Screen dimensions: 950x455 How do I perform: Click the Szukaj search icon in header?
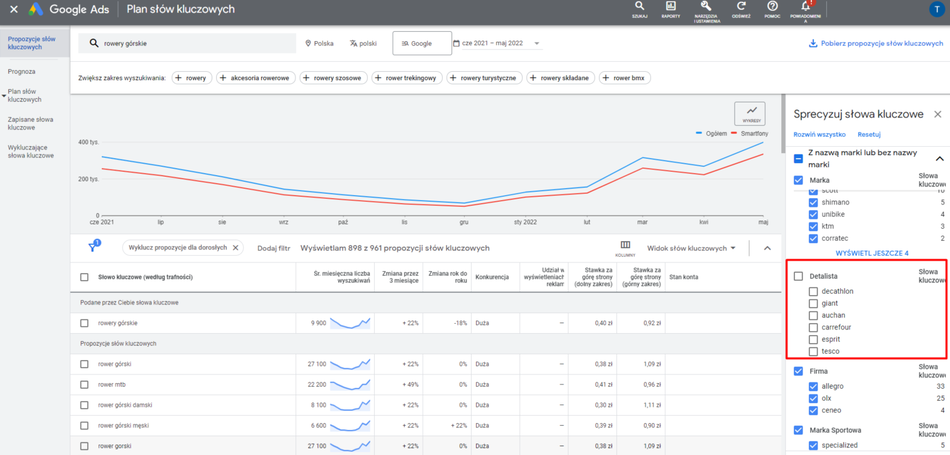pos(639,8)
